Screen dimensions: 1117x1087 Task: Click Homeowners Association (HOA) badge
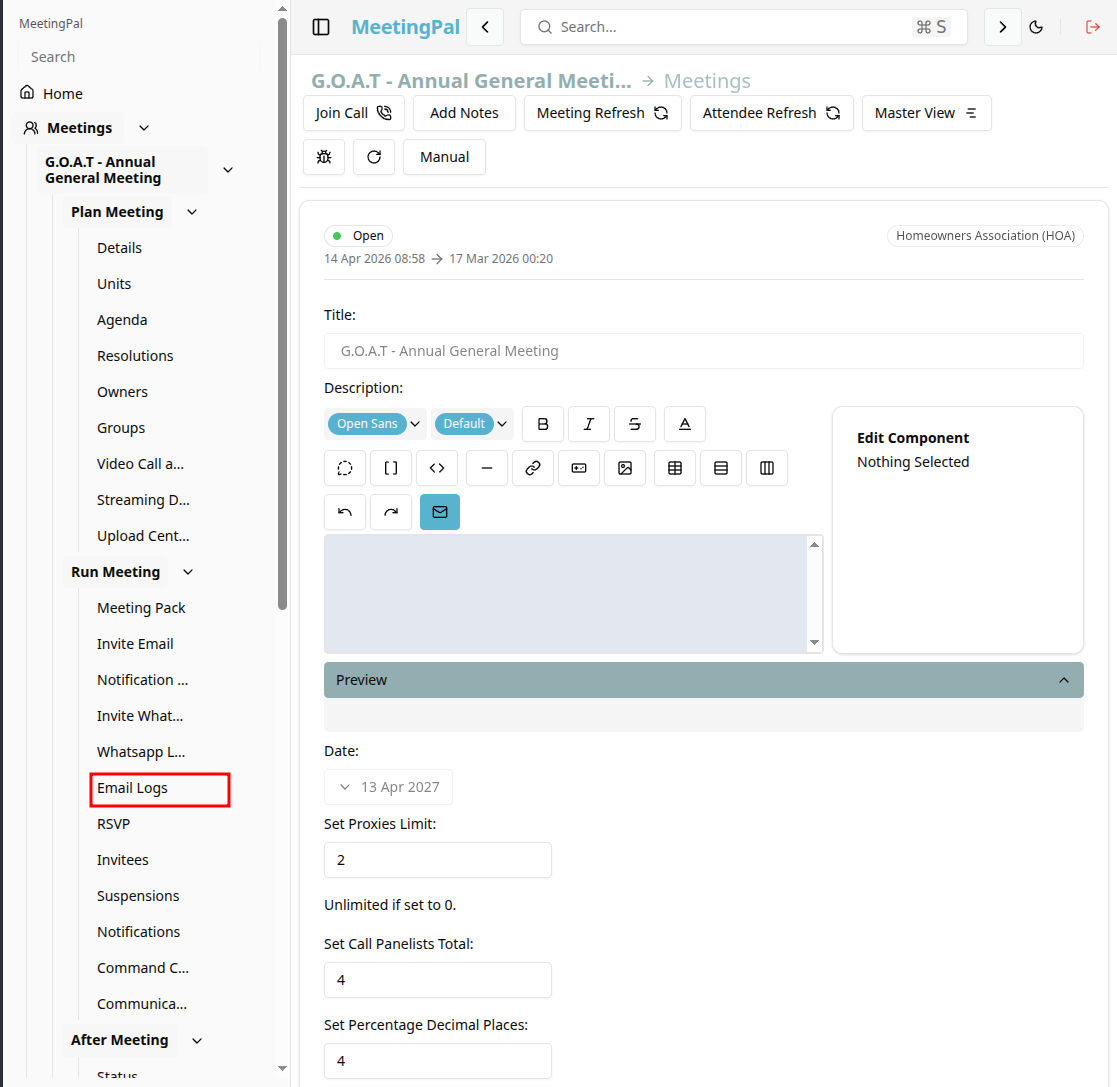(985, 236)
